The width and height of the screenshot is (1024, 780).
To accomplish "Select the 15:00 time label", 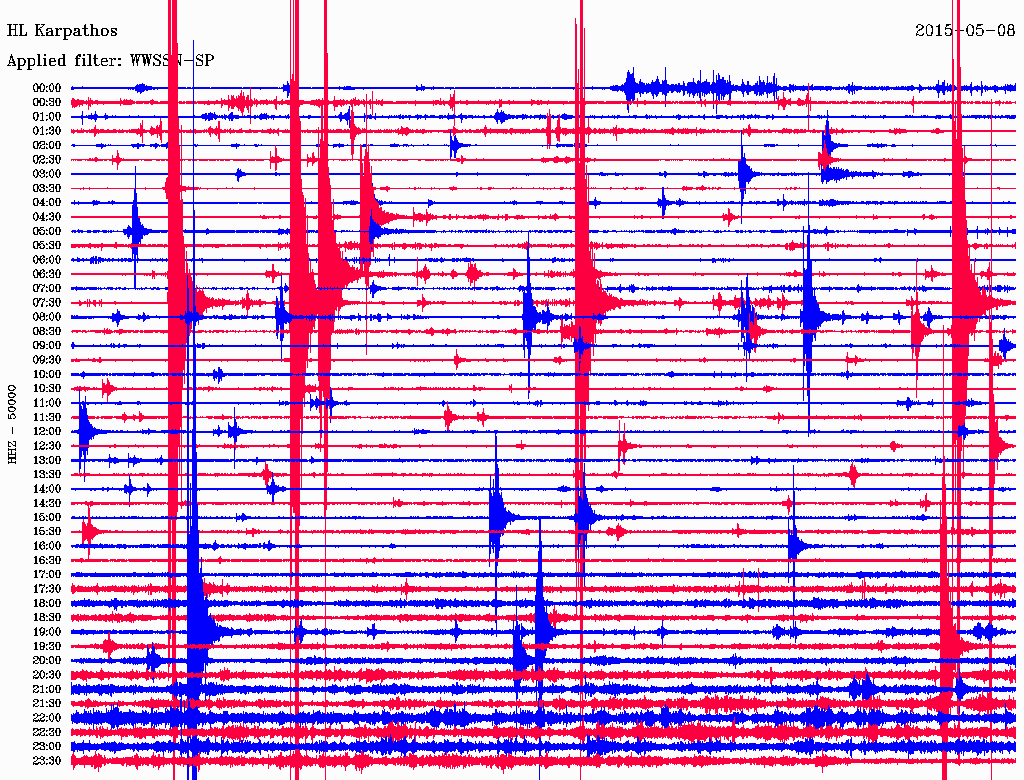I will (x=47, y=517).
